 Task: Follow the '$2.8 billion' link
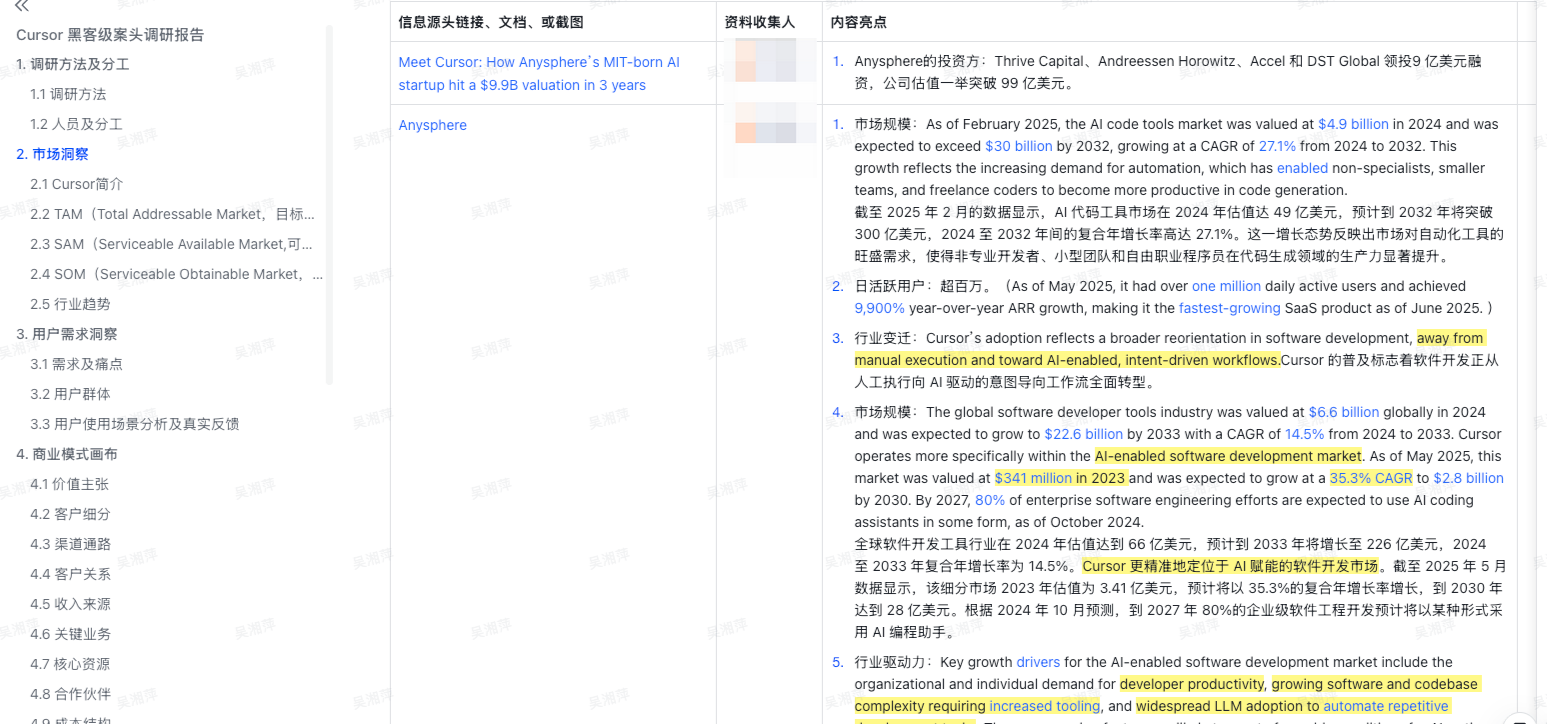click(x=1468, y=478)
